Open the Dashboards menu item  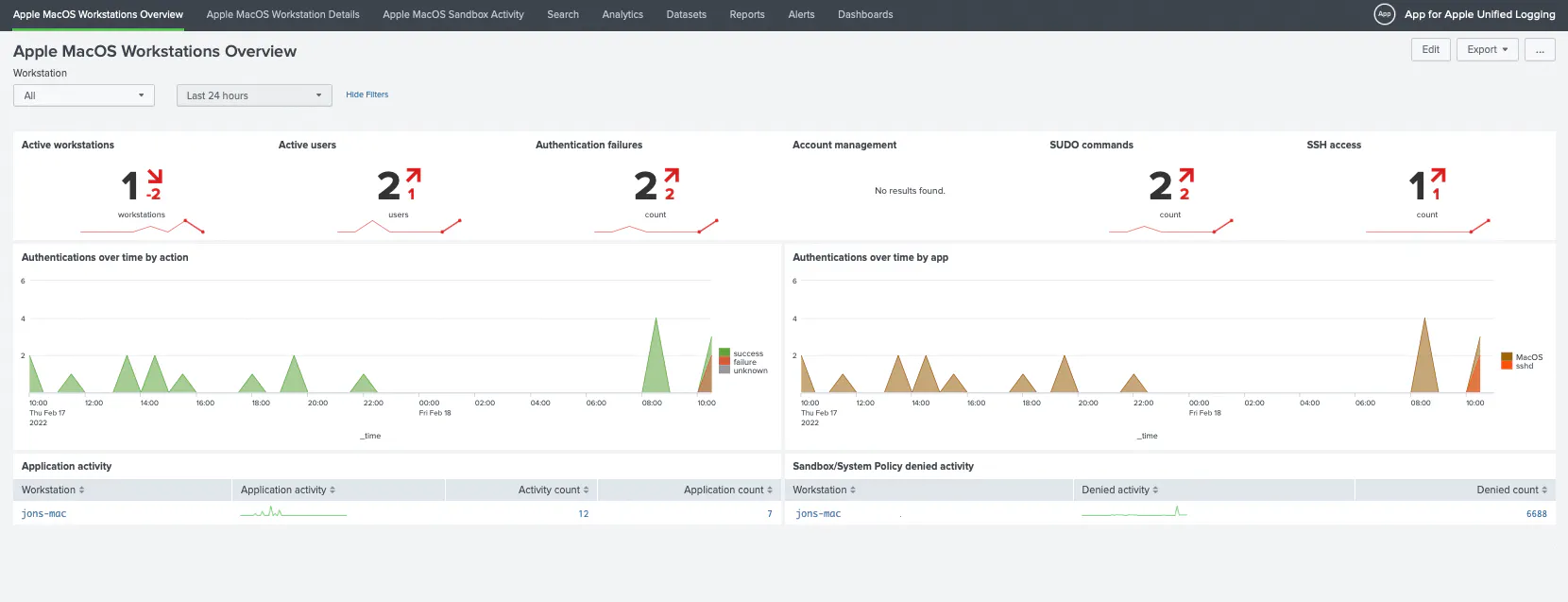point(865,14)
